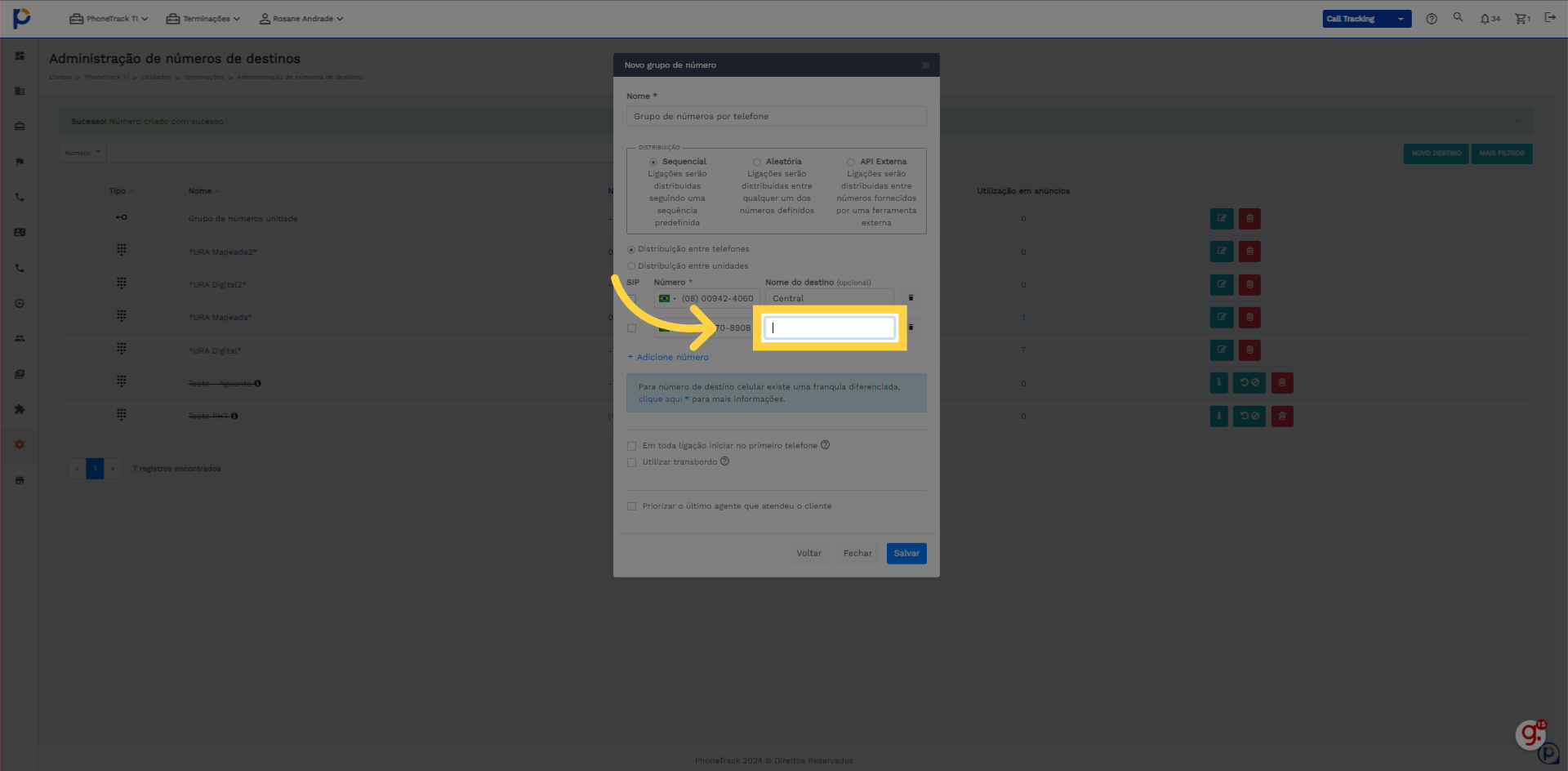Click edit icon for URA Mapeada2 row
Image resolution: width=1568 pixels, height=771 pixels.
pos(1221,252)
